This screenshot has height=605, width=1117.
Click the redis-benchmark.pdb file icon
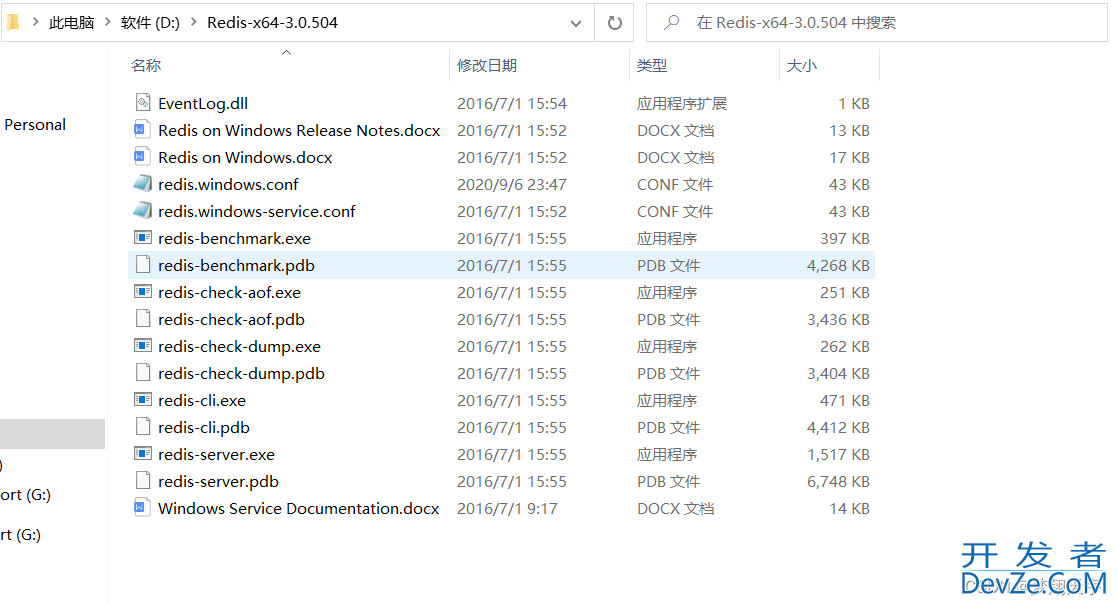pos(142,264)
